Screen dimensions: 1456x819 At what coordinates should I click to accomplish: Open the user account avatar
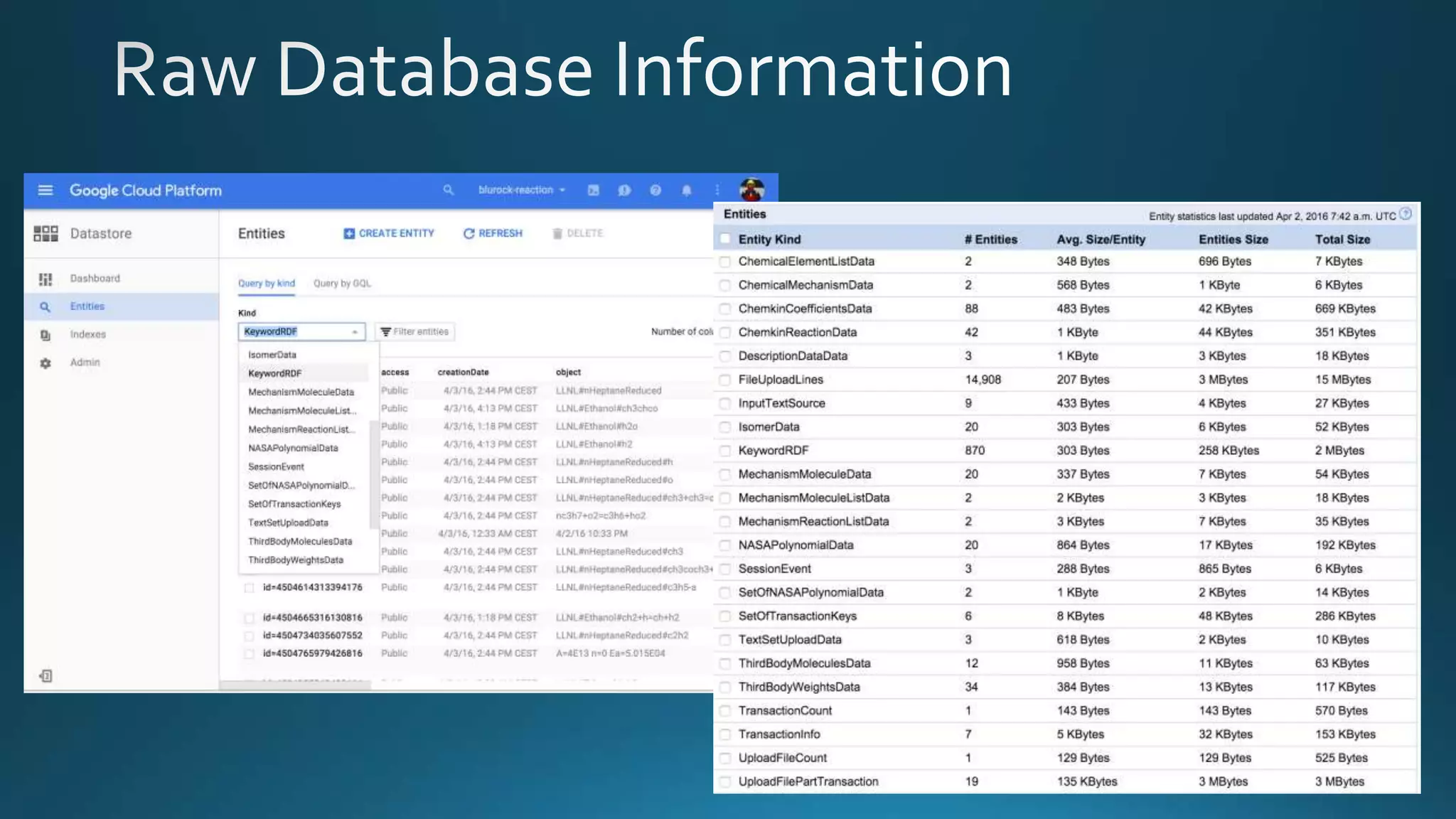tap(751, 190)
